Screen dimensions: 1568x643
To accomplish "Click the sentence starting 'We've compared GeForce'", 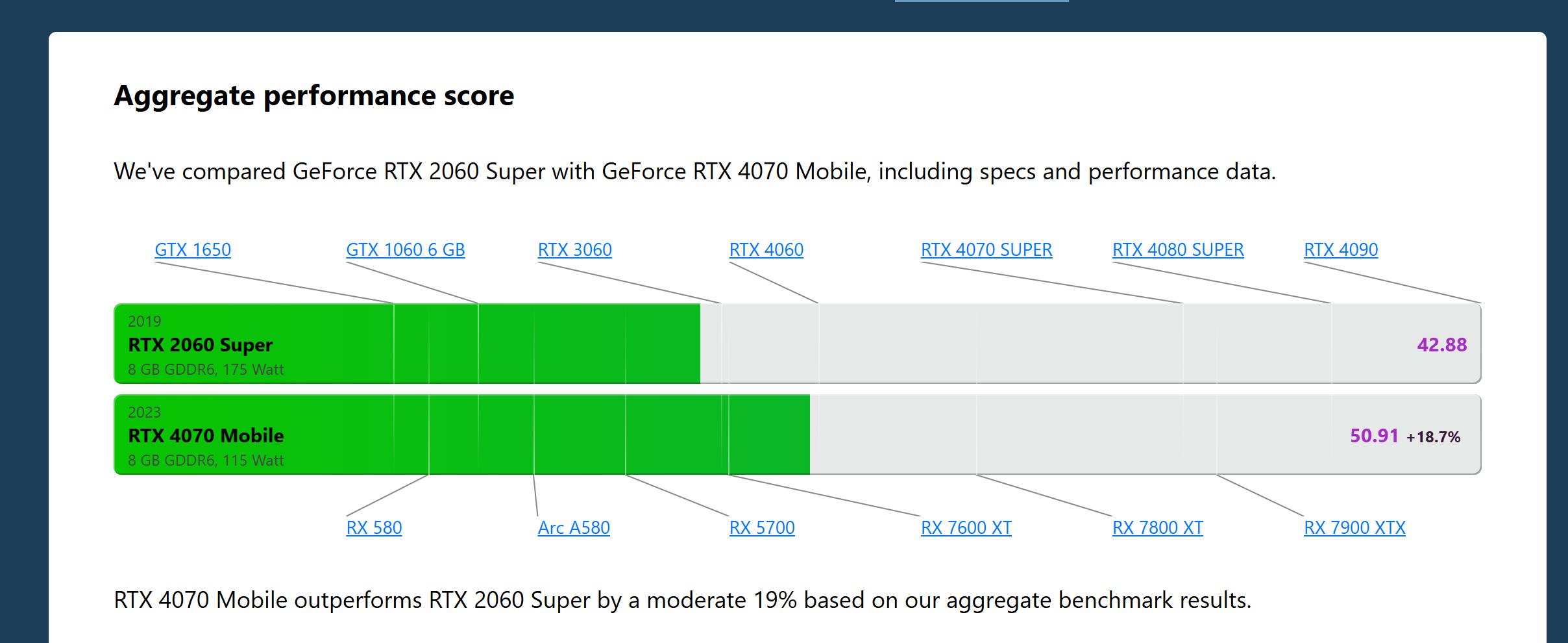I will [695, 172].
